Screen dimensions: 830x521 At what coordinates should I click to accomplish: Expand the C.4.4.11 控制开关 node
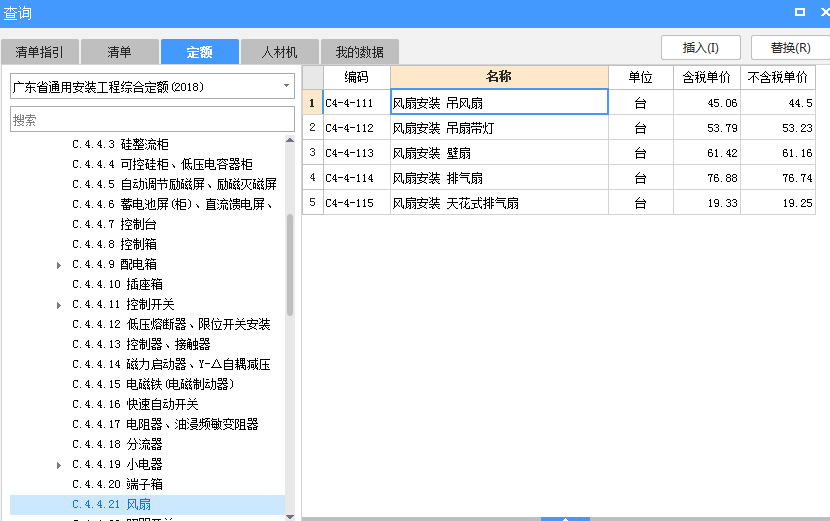tap(59, 305)
